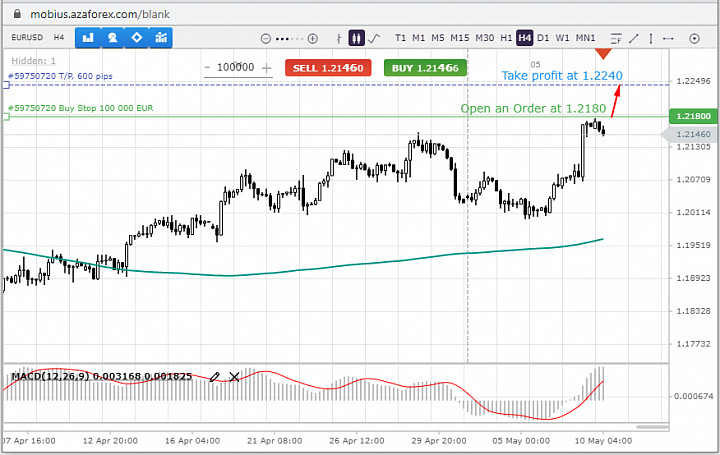The image size is (720, 455).
Task: Click the 100000 volume input field
Action: pyautogui.click(x=236, y=67)
